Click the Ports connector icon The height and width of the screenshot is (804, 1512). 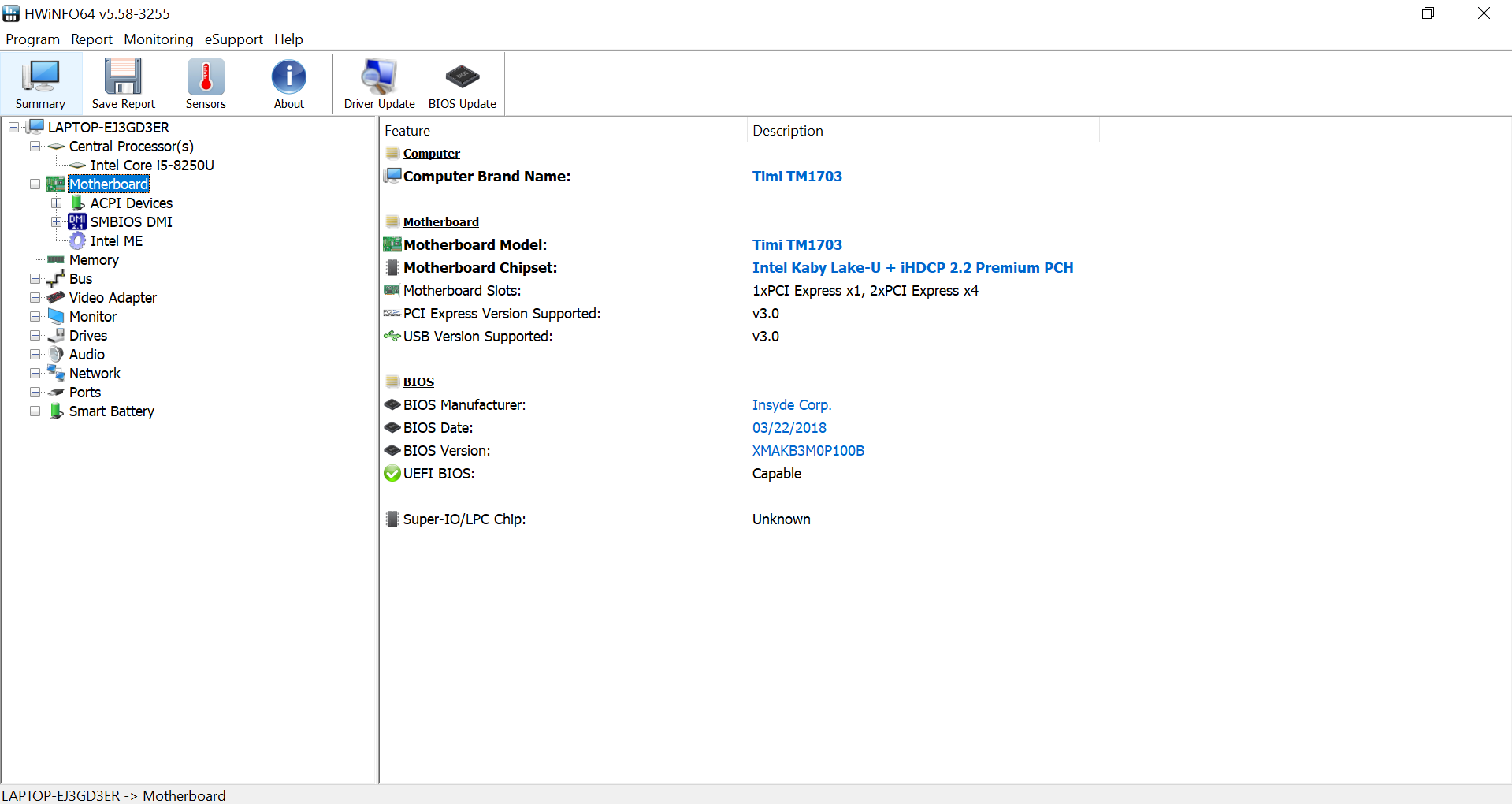tap(56, 393)
